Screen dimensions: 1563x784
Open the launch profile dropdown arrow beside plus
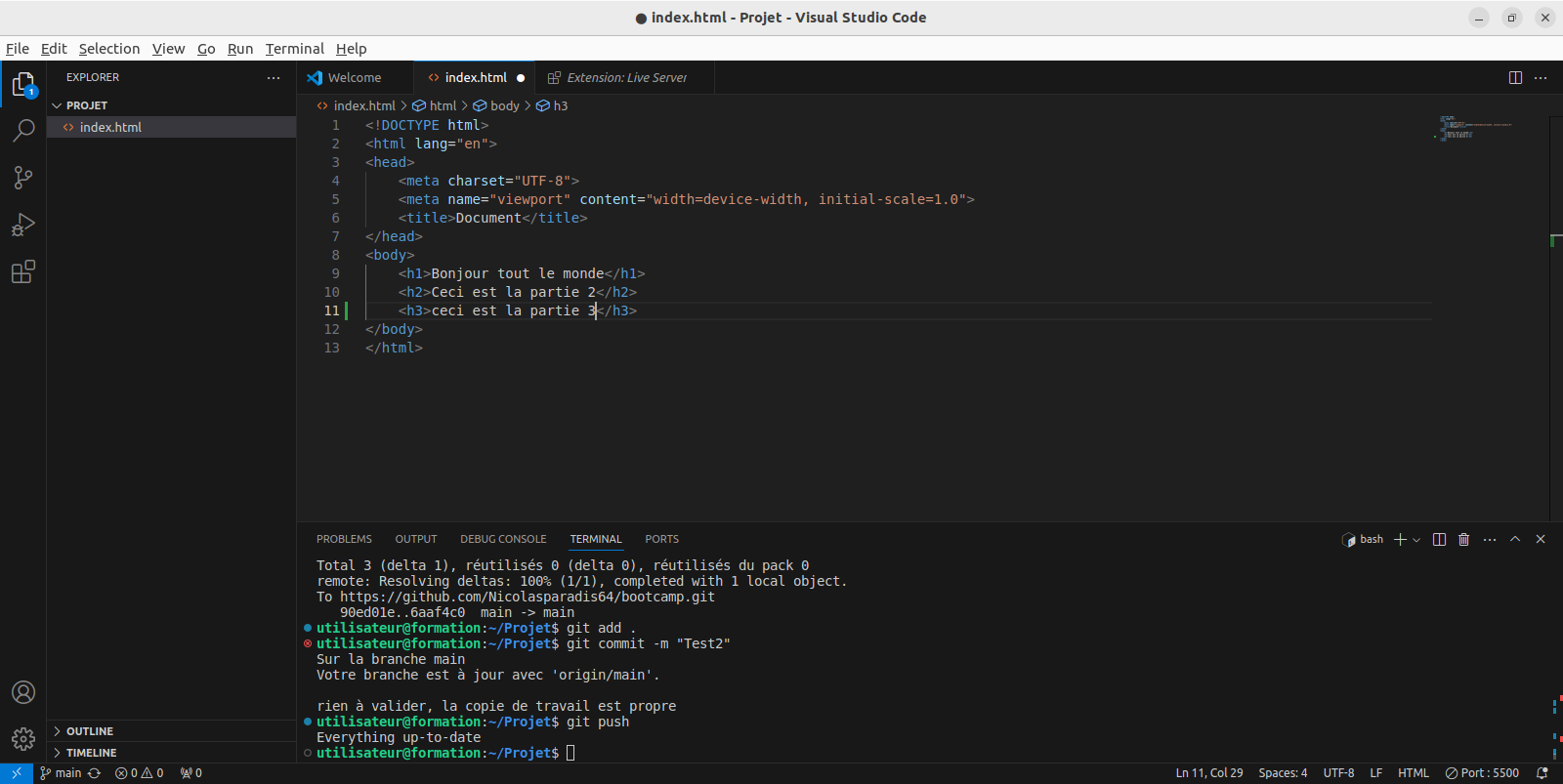pyautogui.click(x=1416, y=540)
